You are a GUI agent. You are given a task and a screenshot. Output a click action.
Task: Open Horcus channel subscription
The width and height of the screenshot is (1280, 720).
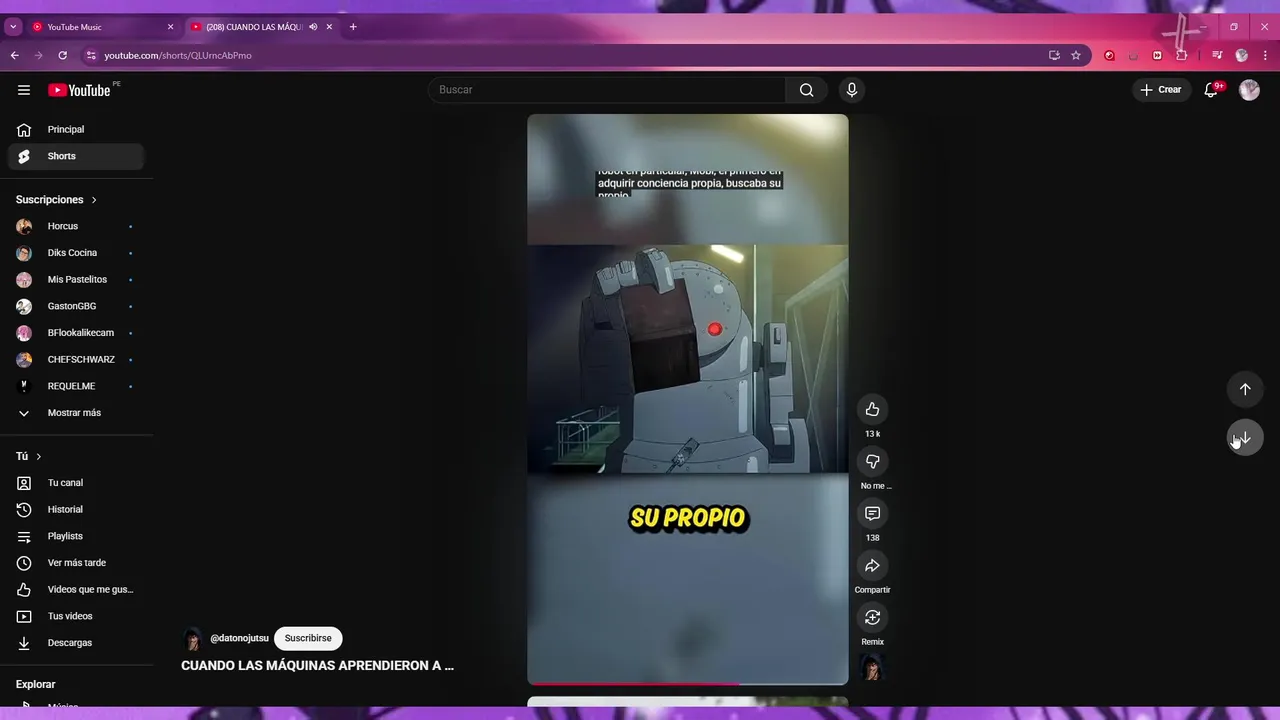[x=76, y=226]
